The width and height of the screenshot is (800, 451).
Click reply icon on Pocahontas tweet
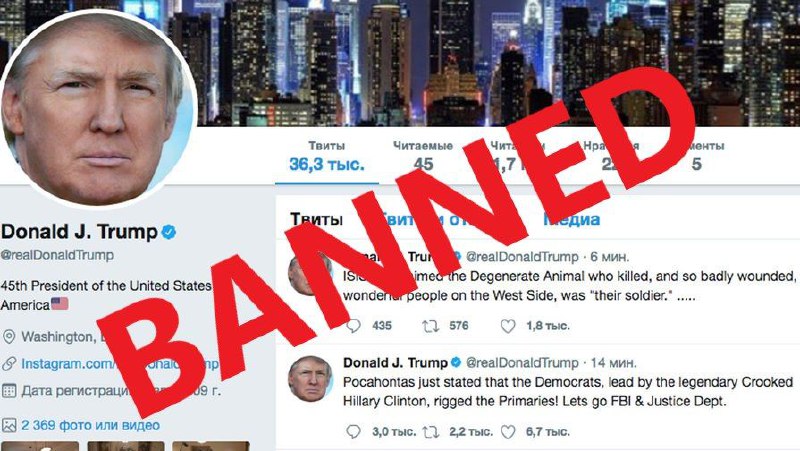353,432
